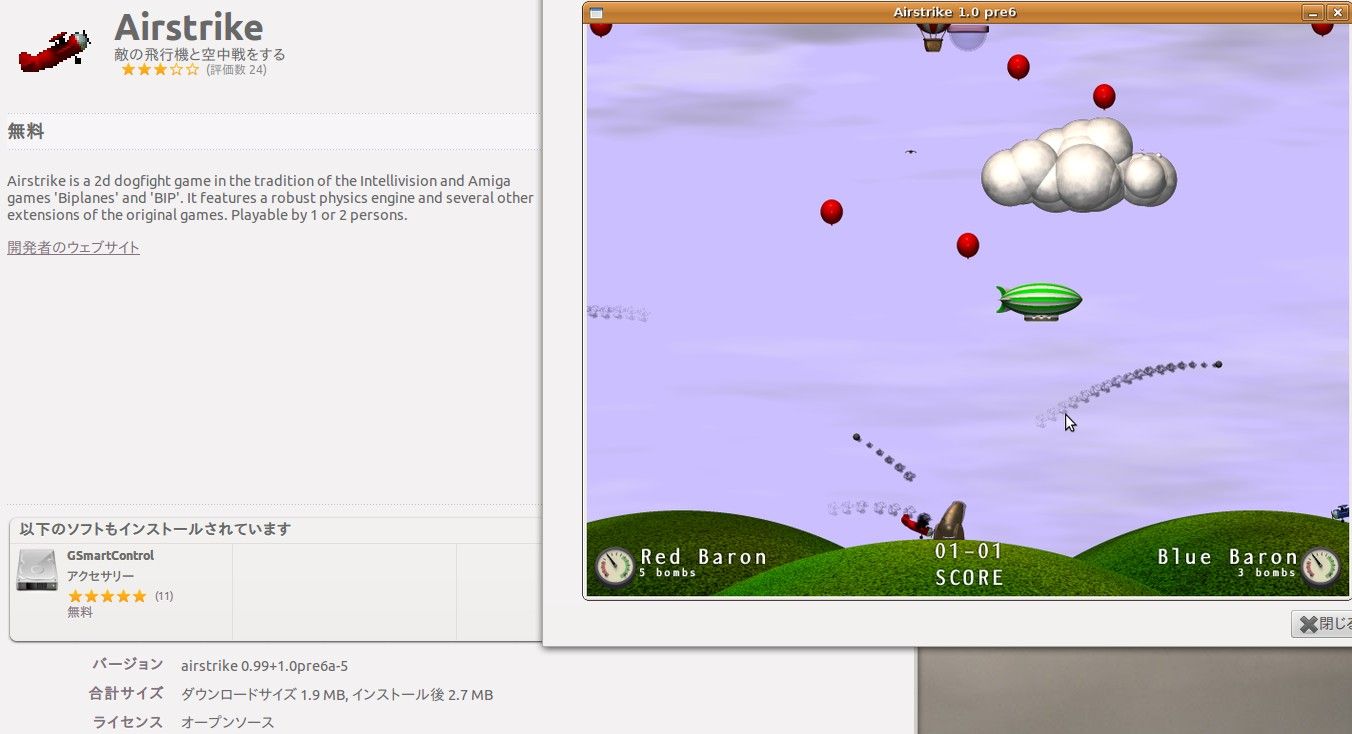Image resolution: width=1352 pixels, height=734 pixels.
Task: Click the Airstrike star rating
Action: 160,70
